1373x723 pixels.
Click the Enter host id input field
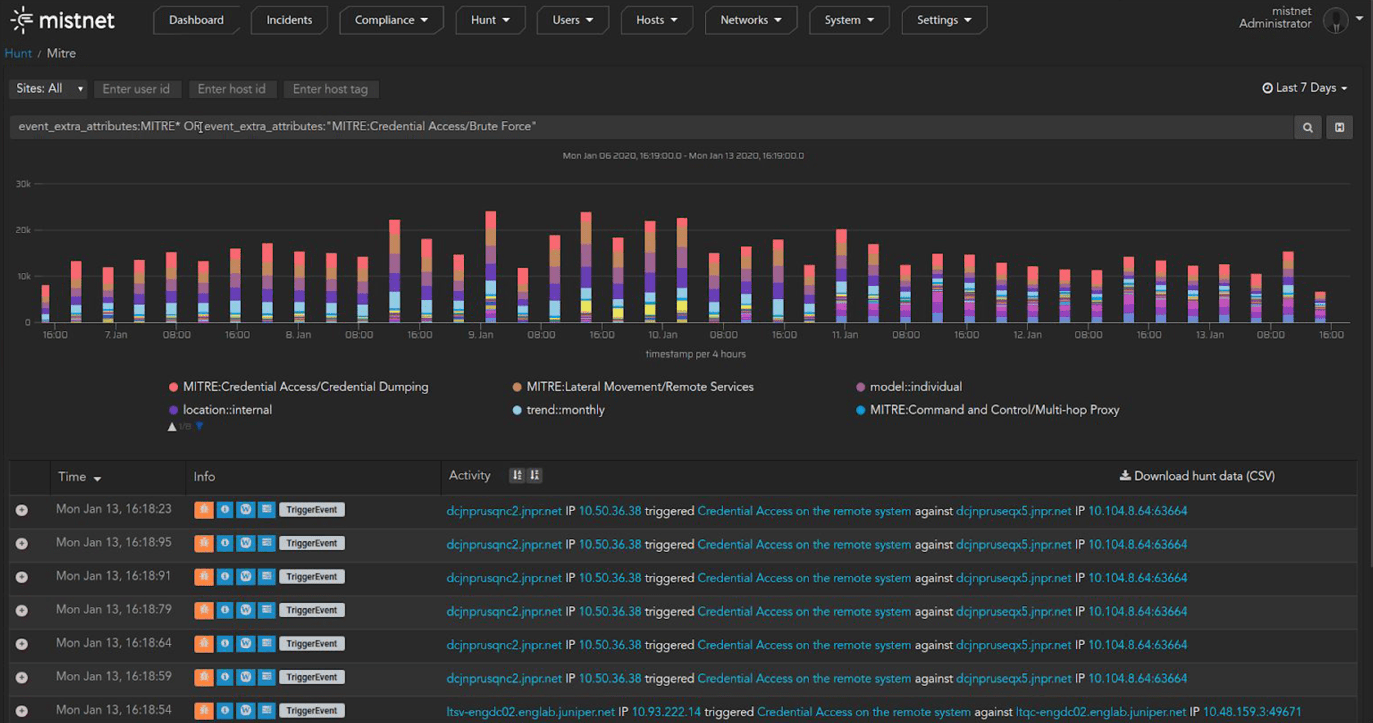pos(232,89)
